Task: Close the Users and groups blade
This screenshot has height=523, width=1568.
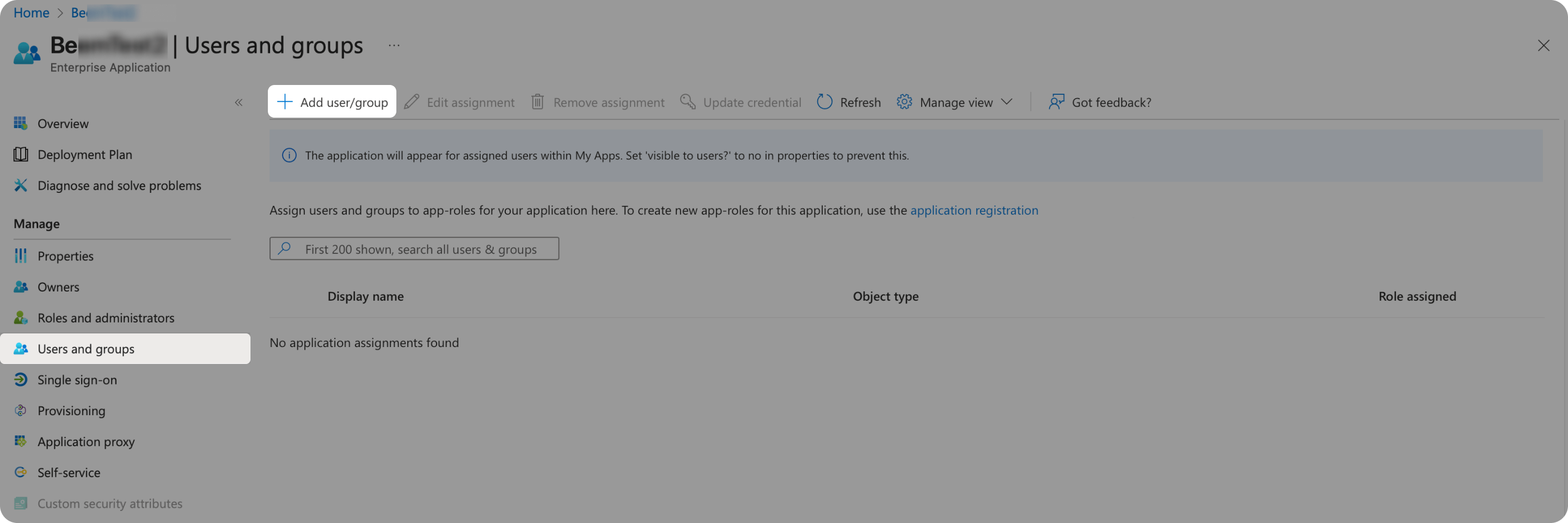Action: 1543,46
